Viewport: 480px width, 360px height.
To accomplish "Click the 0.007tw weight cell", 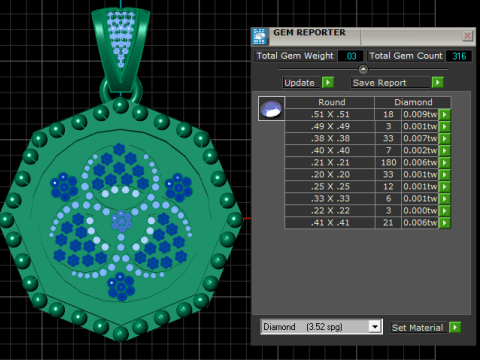I will (420, 138).
